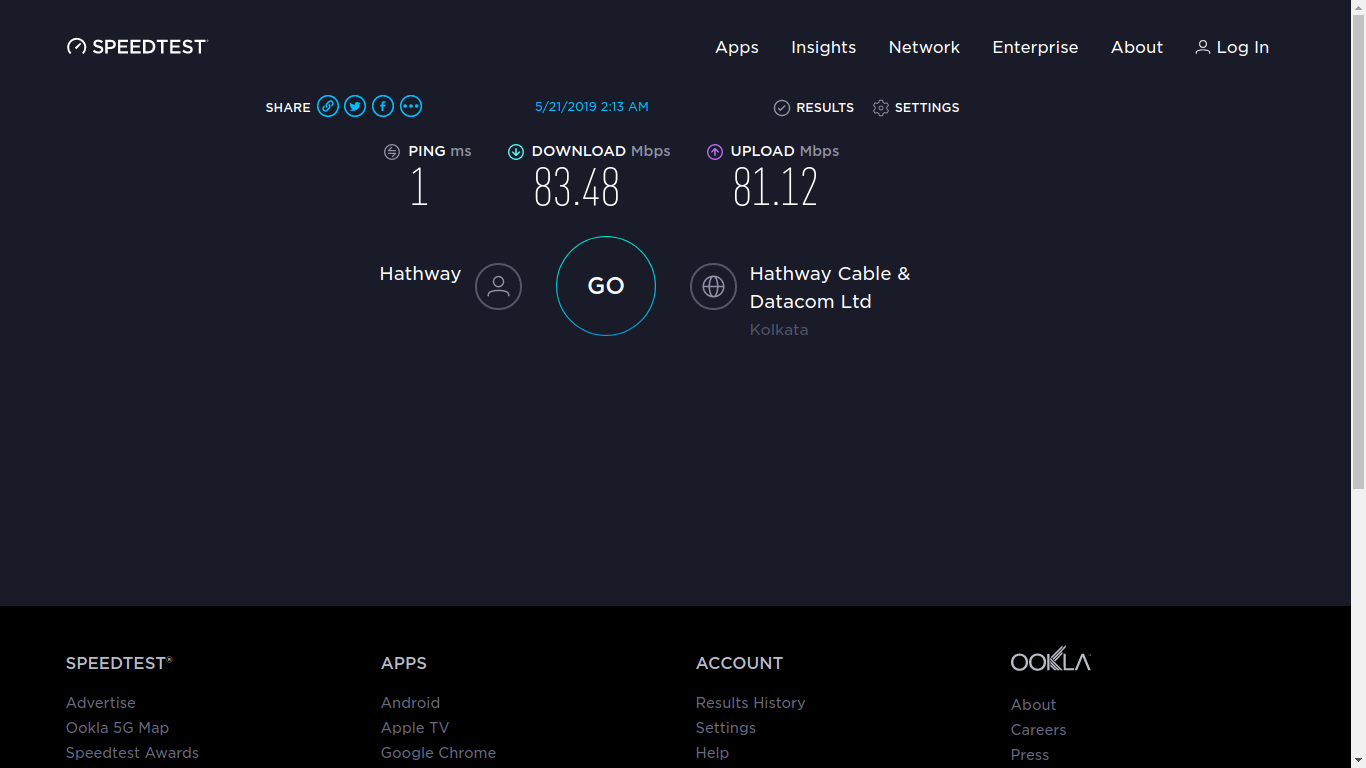Viewport: 1366px width, 768px height.
Task: Share result on Twitter icon
Action: point(355,107)
